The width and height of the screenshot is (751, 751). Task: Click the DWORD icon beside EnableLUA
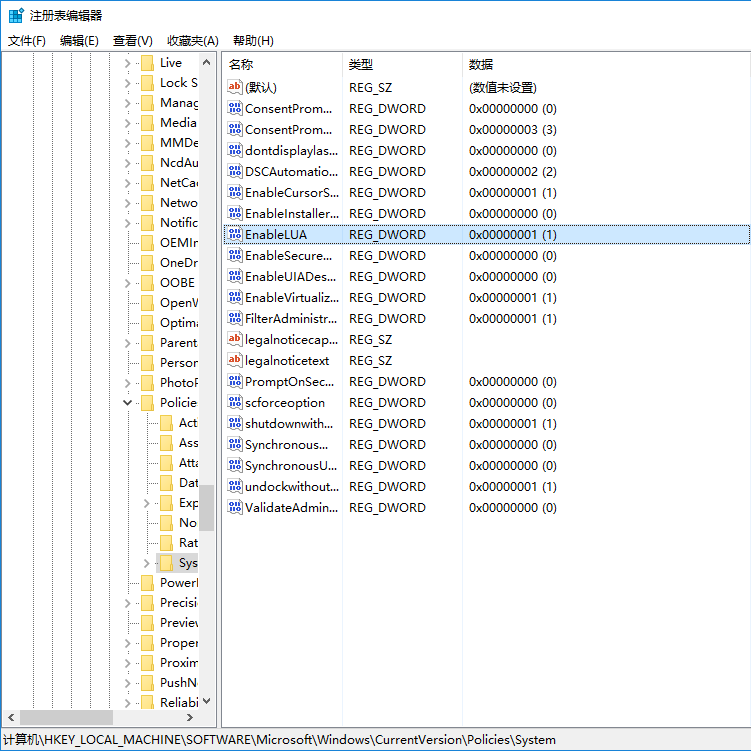click(235, 235)
